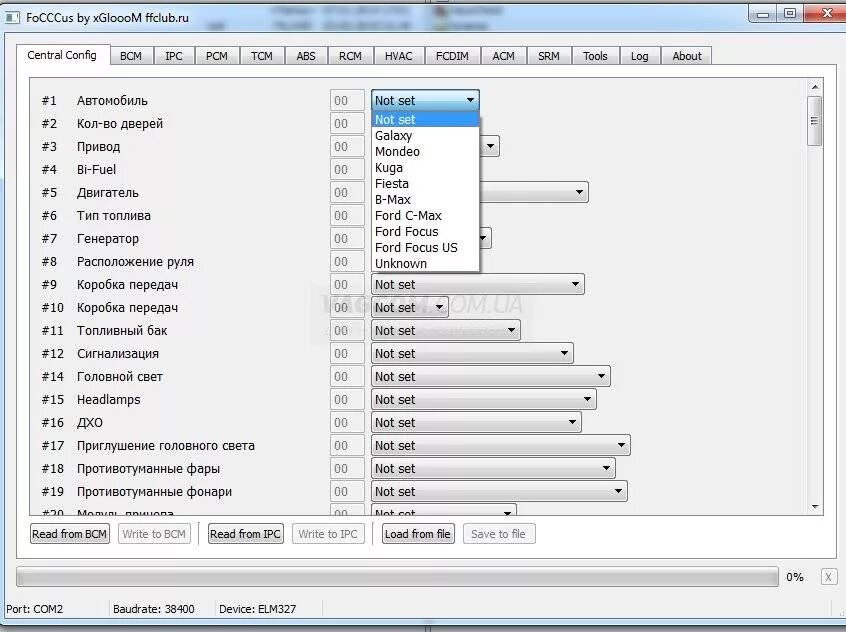Switch to the HVAC tab
The height and width of the screenshot is (632, 846).
(x=399, y=56)
